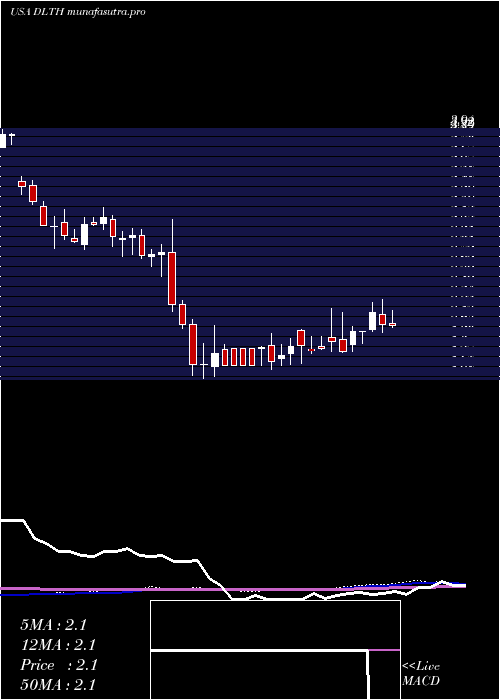Click the "<<Live MACD" label
The width and height of the screenshot is (500, 700).
click(x=421, y=673)
